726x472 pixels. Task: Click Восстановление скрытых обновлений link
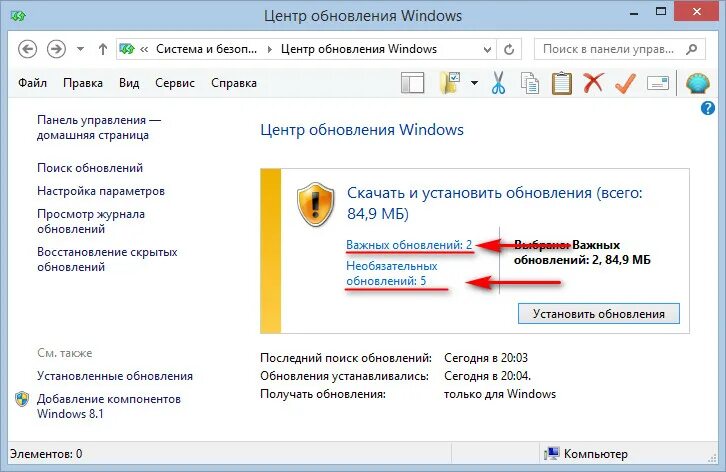tap(107, 259)
